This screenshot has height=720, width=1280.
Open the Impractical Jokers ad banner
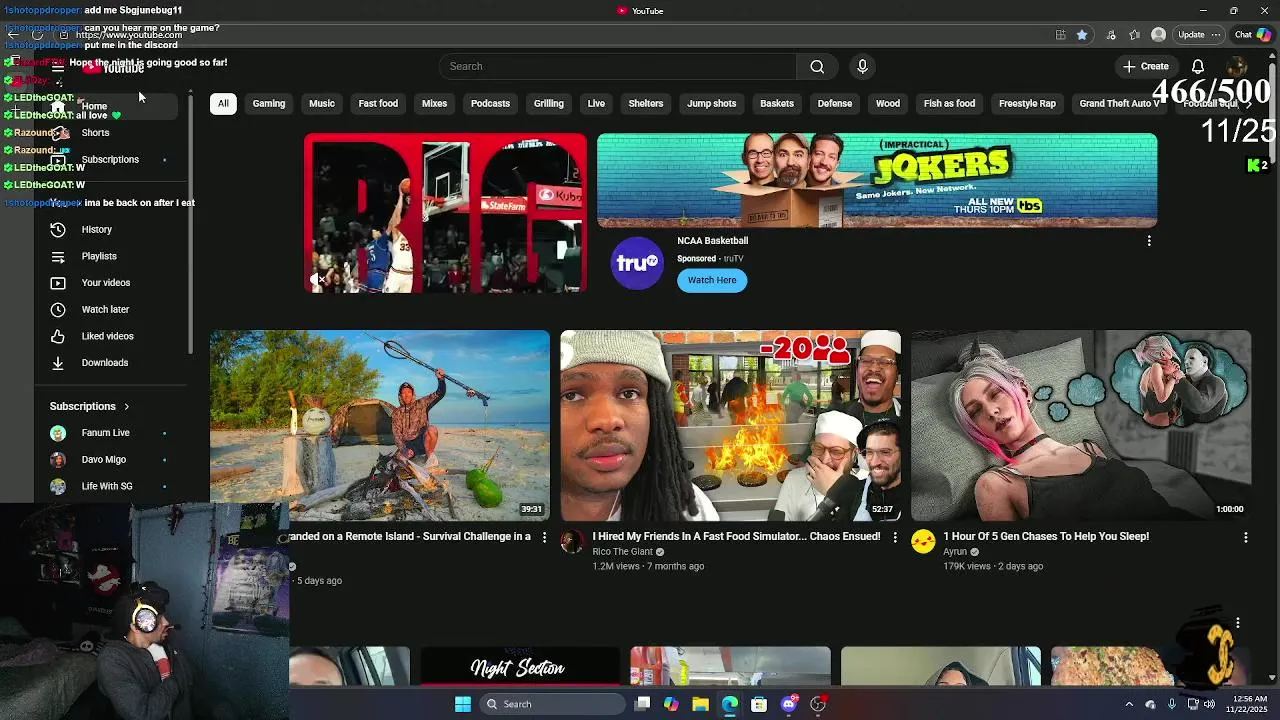877,180
